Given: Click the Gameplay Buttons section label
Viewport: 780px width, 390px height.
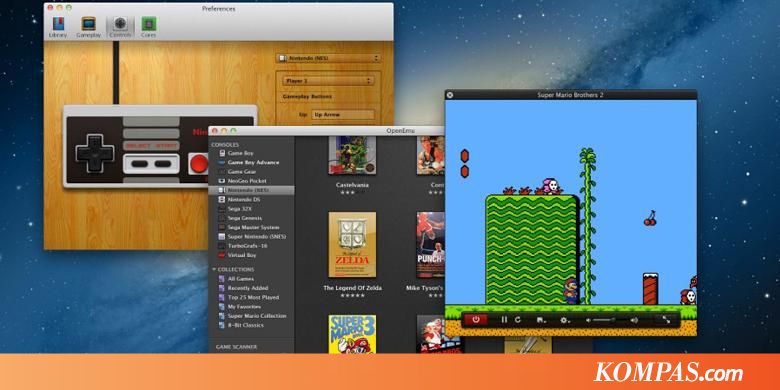Looking at the screenshot, I should [x=307, y=97].
